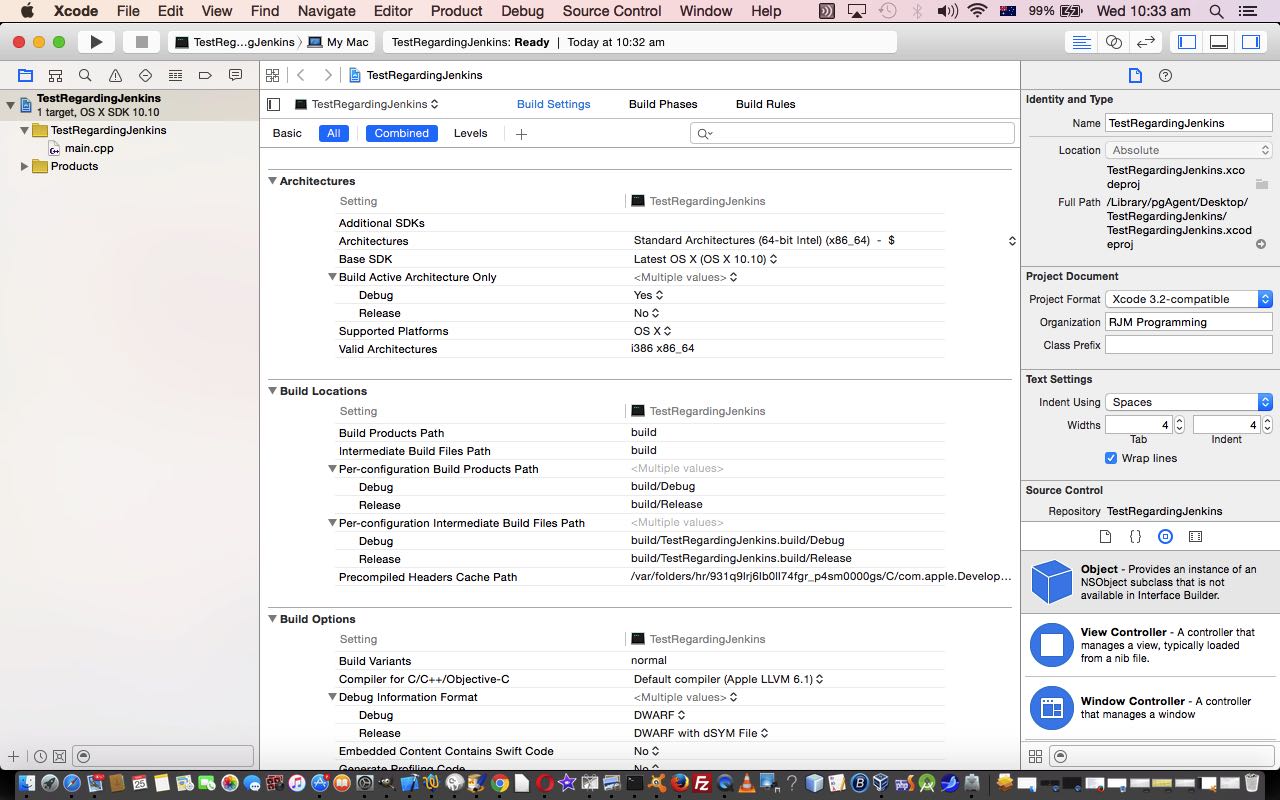Show the File Template library
The image size is (1280, 800).
(x=1105, y=537)
